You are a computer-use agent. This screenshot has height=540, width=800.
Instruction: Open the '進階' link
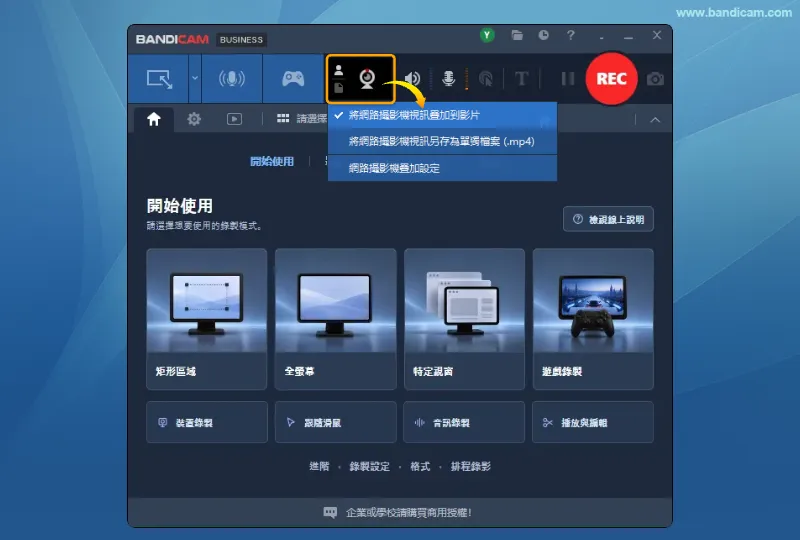coord(319,466)
